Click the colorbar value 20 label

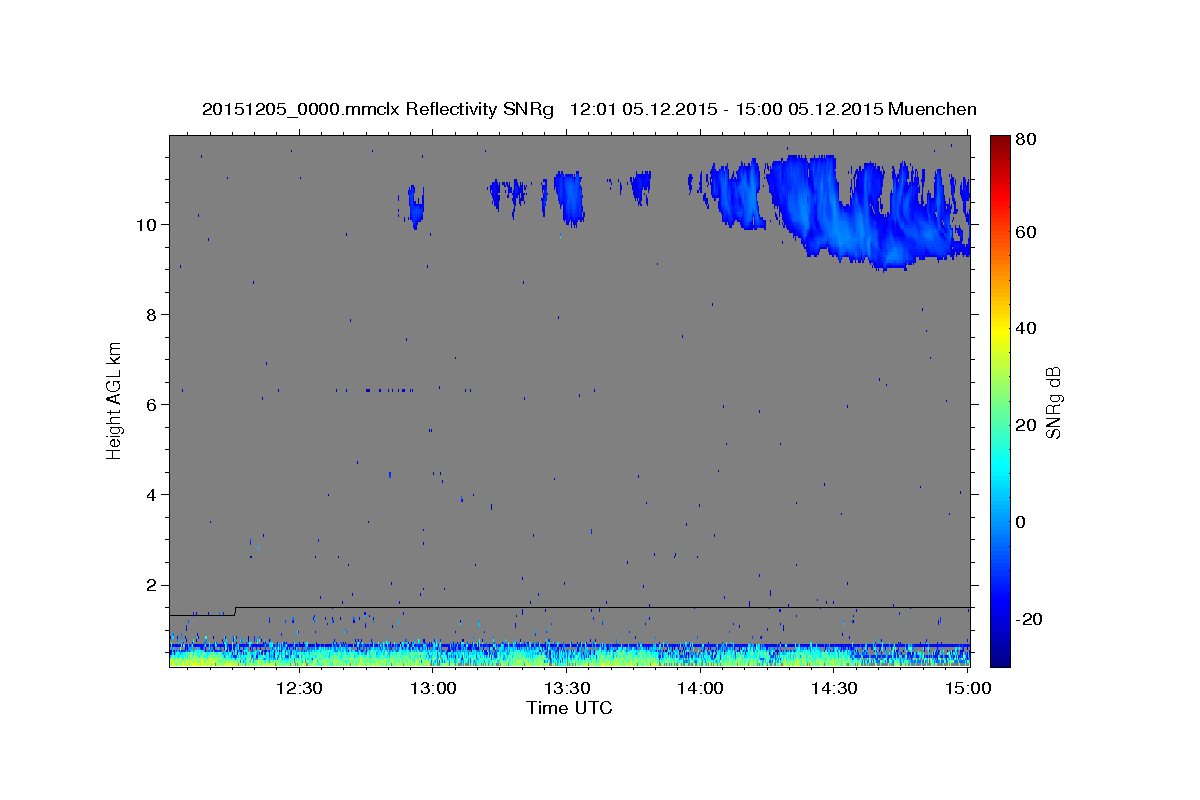(x=1026, y=425)
